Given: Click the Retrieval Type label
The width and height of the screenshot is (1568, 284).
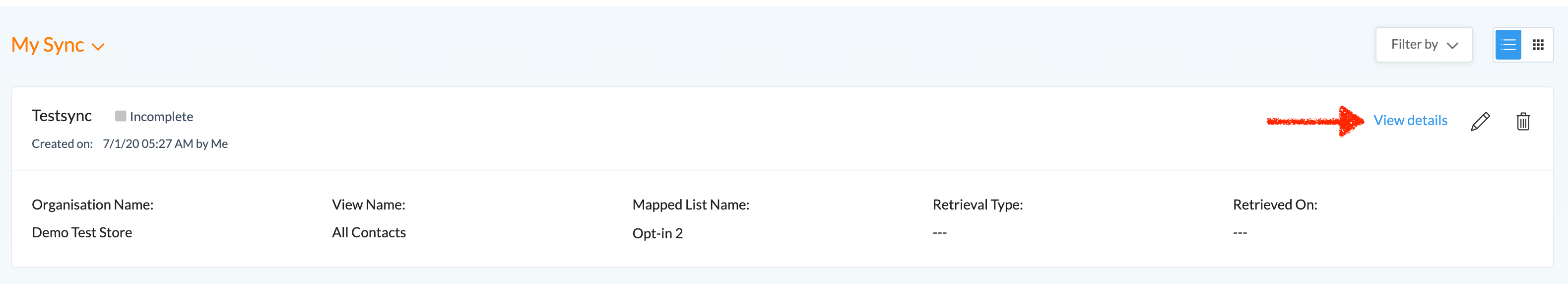Looking at the screenshot, I should (x=977, y=205).
